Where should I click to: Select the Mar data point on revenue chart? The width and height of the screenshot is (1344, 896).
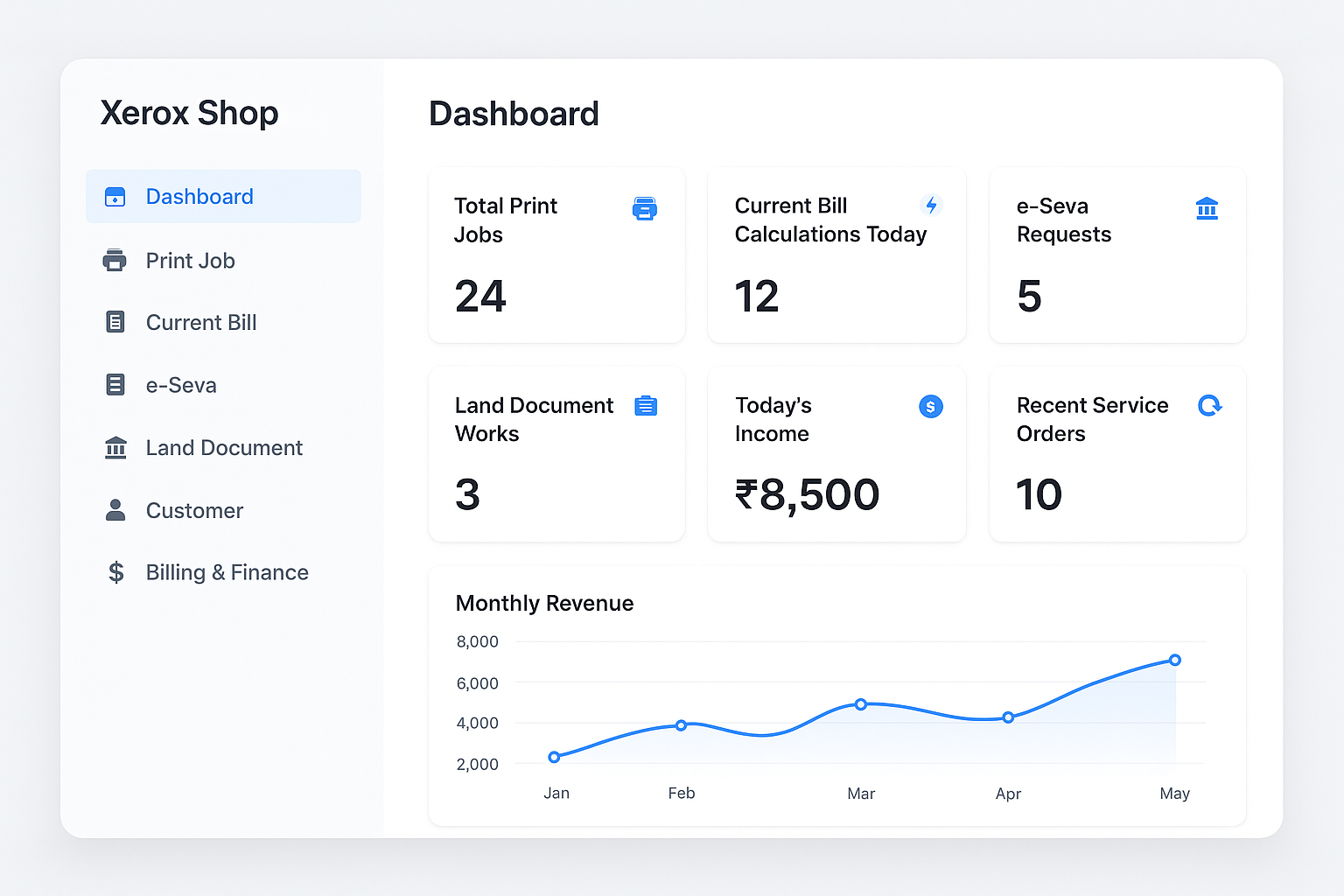(861, 704)
